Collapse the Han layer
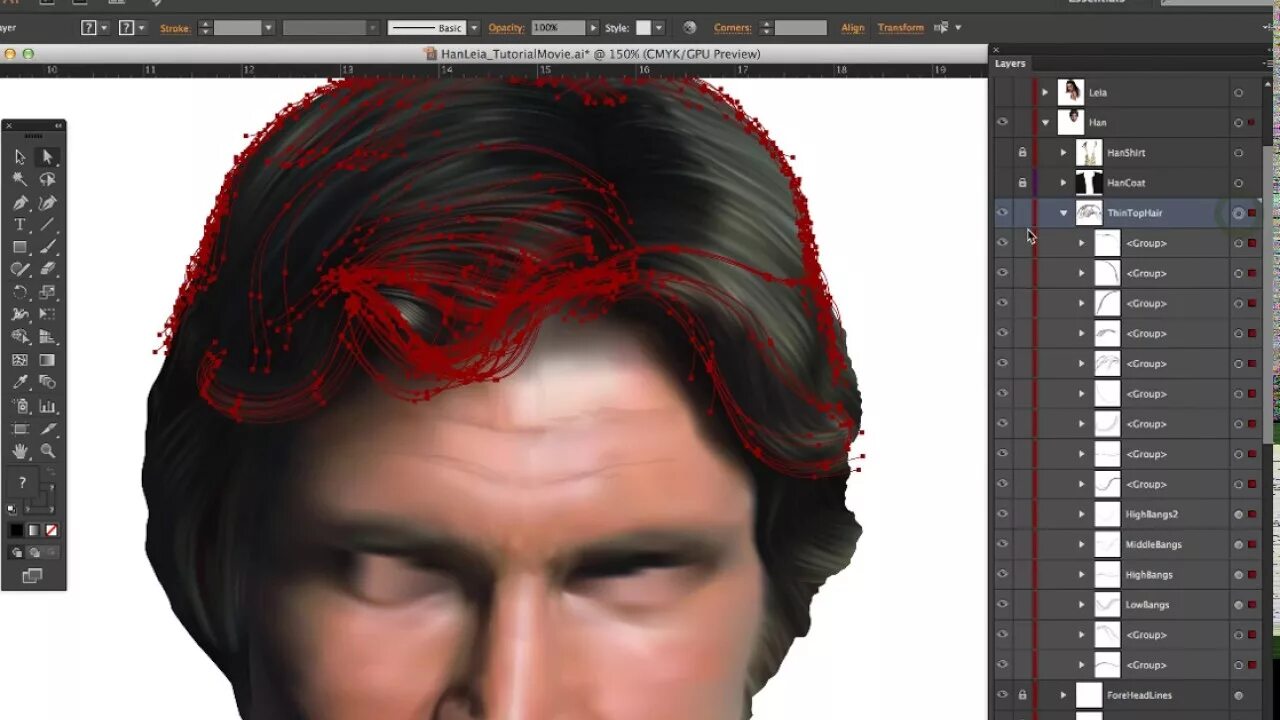 point(1045,123)
